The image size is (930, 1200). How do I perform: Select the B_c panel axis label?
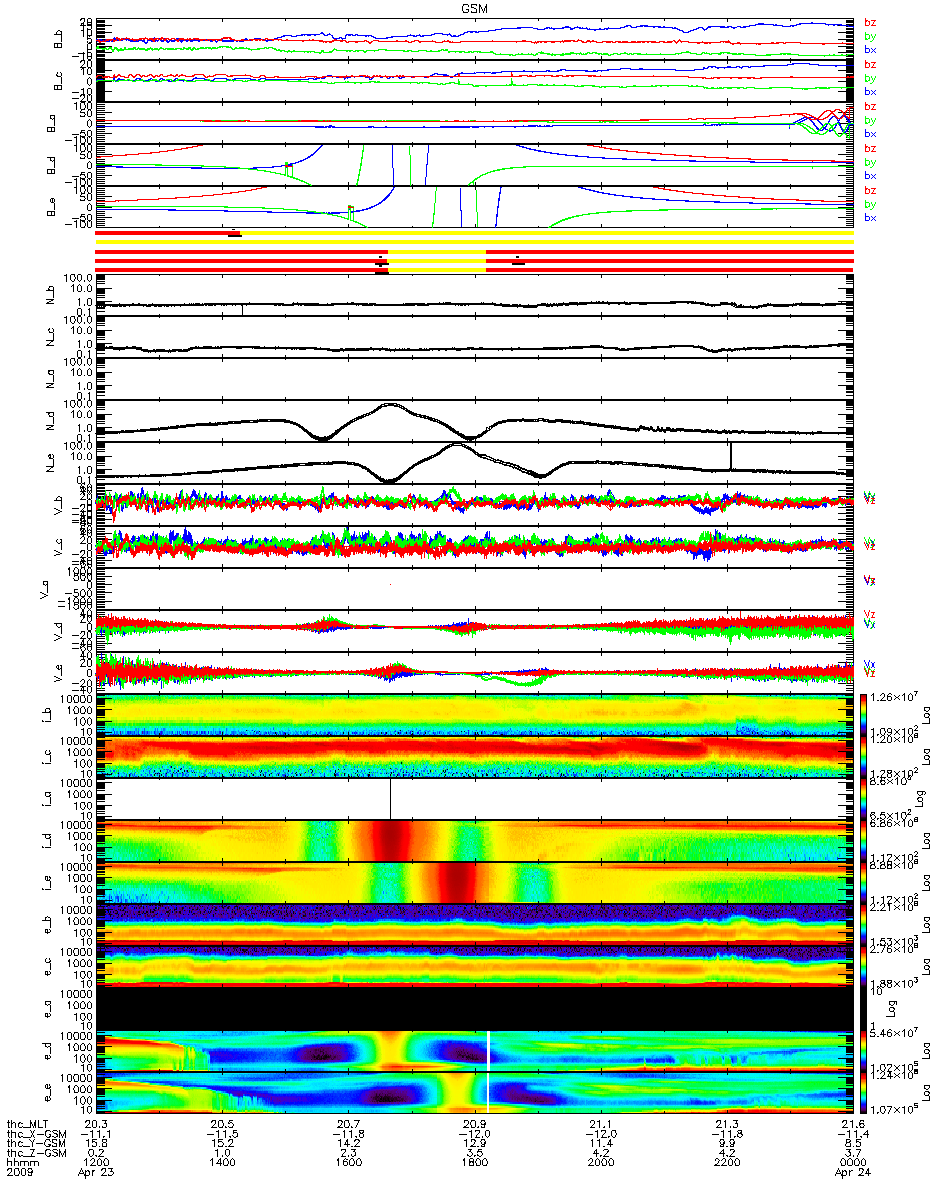[58, 82]
